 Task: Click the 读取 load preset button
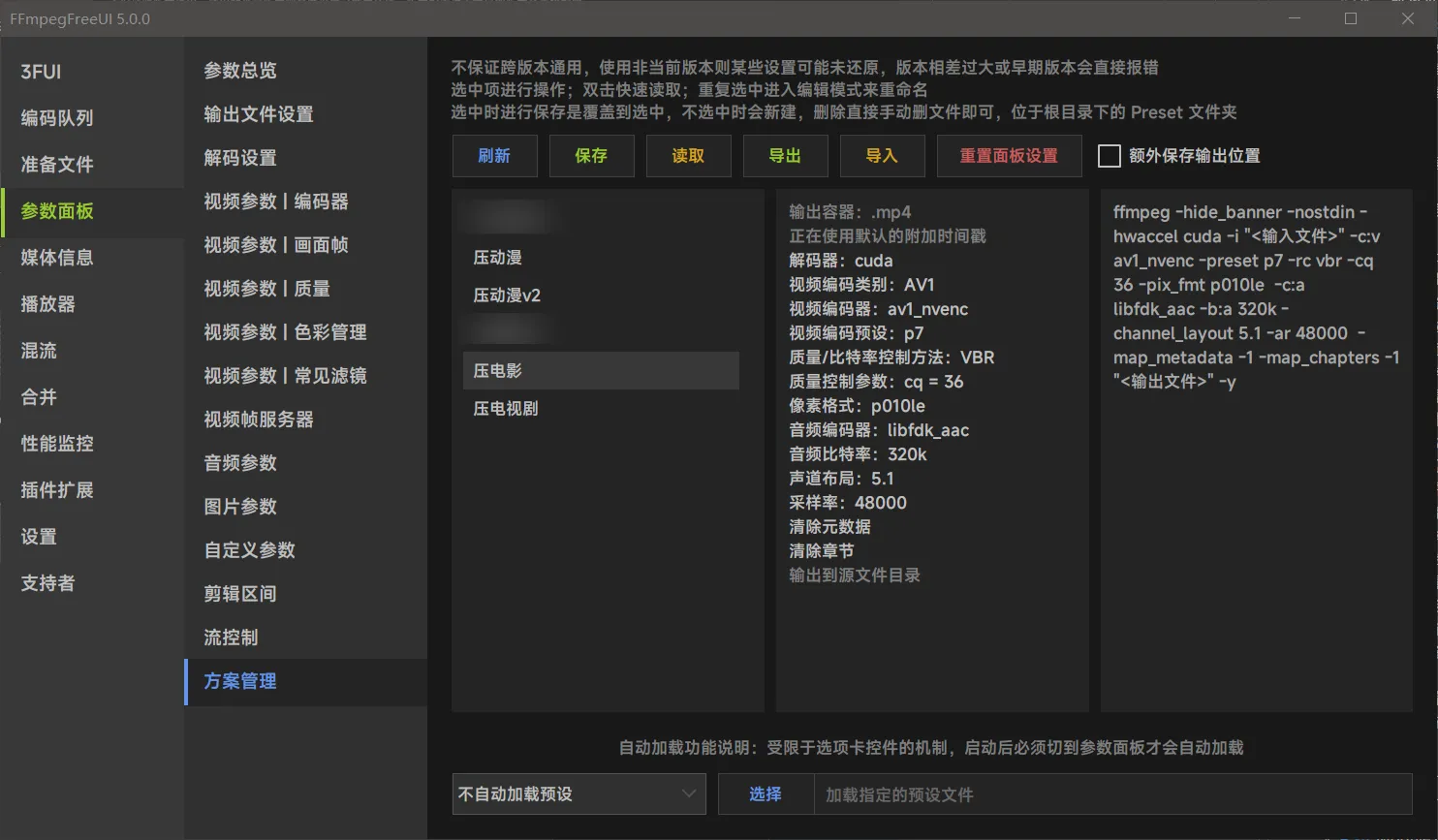[688, 156]
